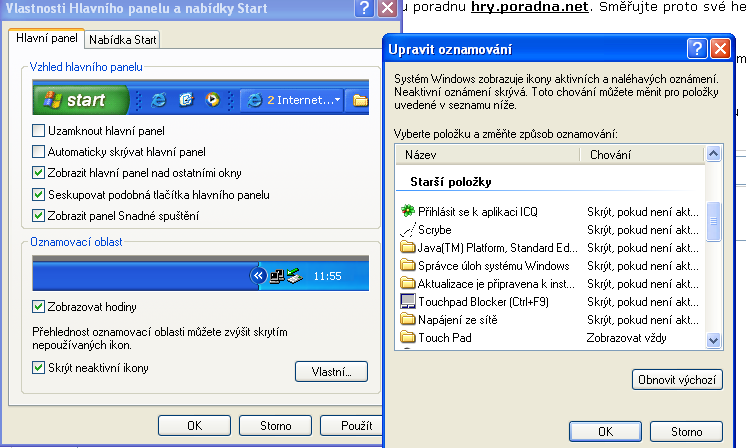746x448 pixels.
Task: Click the Použít button
Action: pos(353,425)
